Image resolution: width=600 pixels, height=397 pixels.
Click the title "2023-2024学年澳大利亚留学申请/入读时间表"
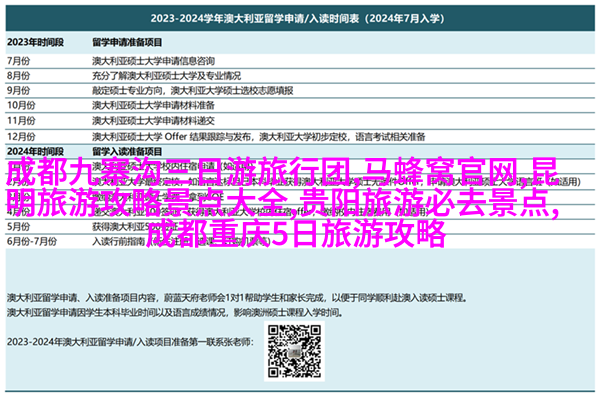297,18
